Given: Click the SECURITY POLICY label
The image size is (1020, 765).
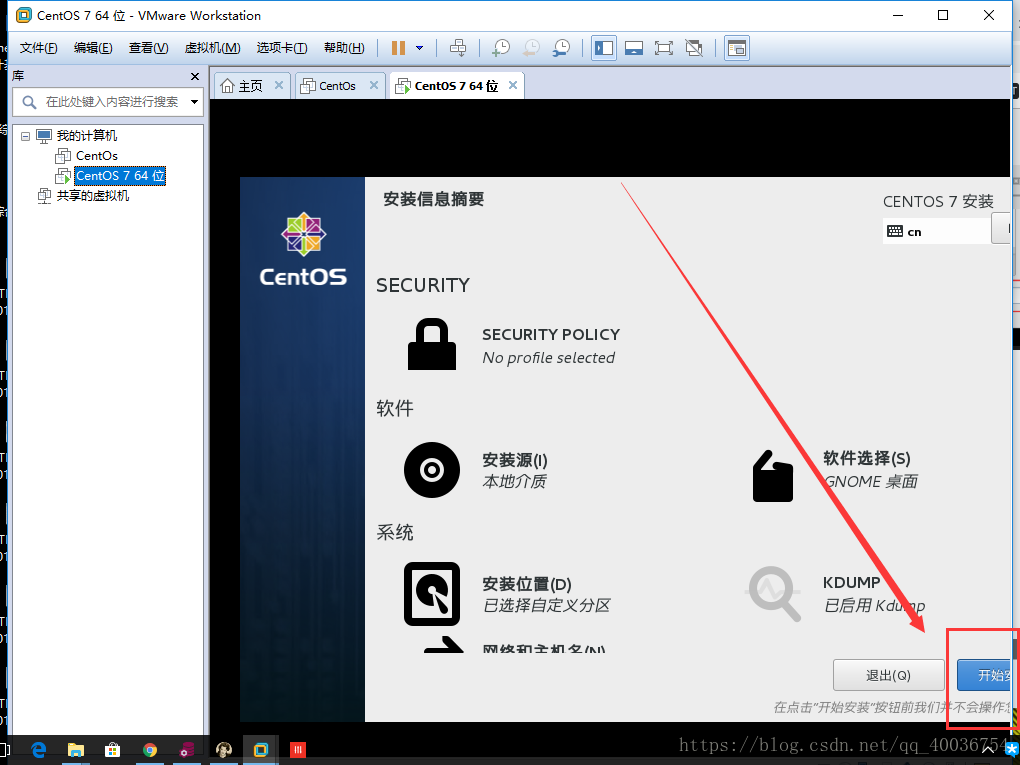Looking at the screenshot, I should 550,334.
